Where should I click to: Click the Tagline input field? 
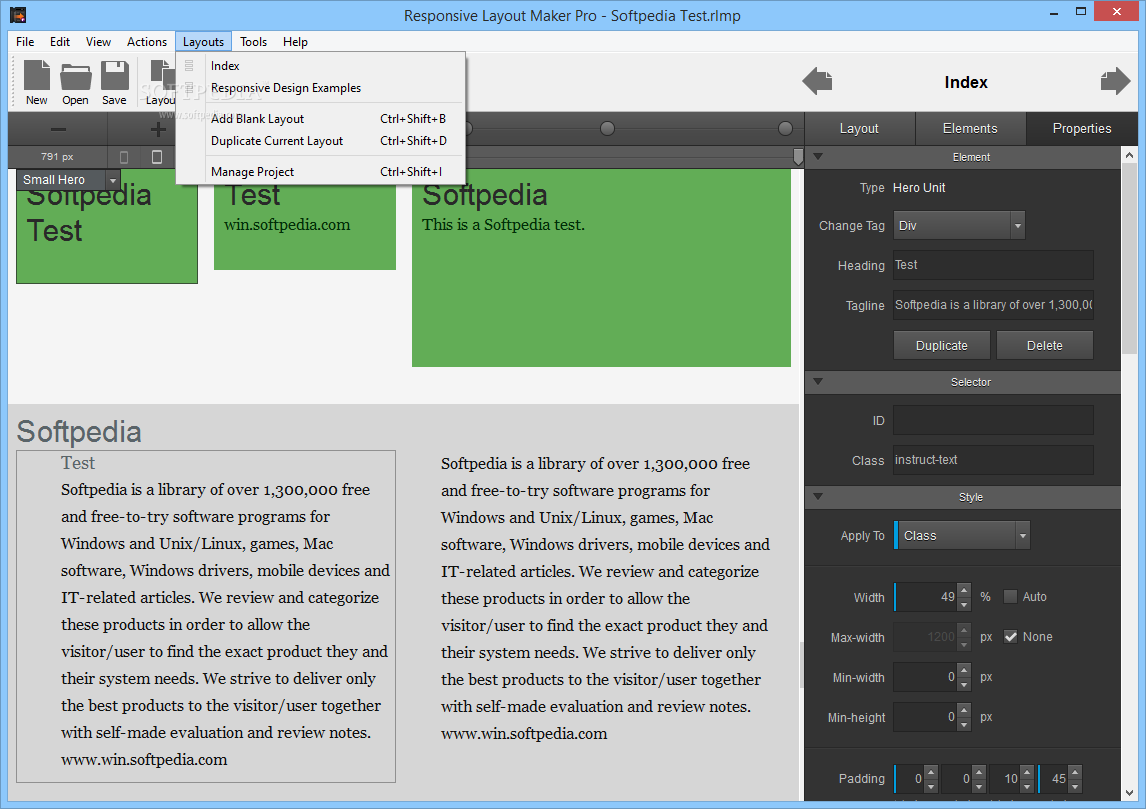(x=993, y=305)
